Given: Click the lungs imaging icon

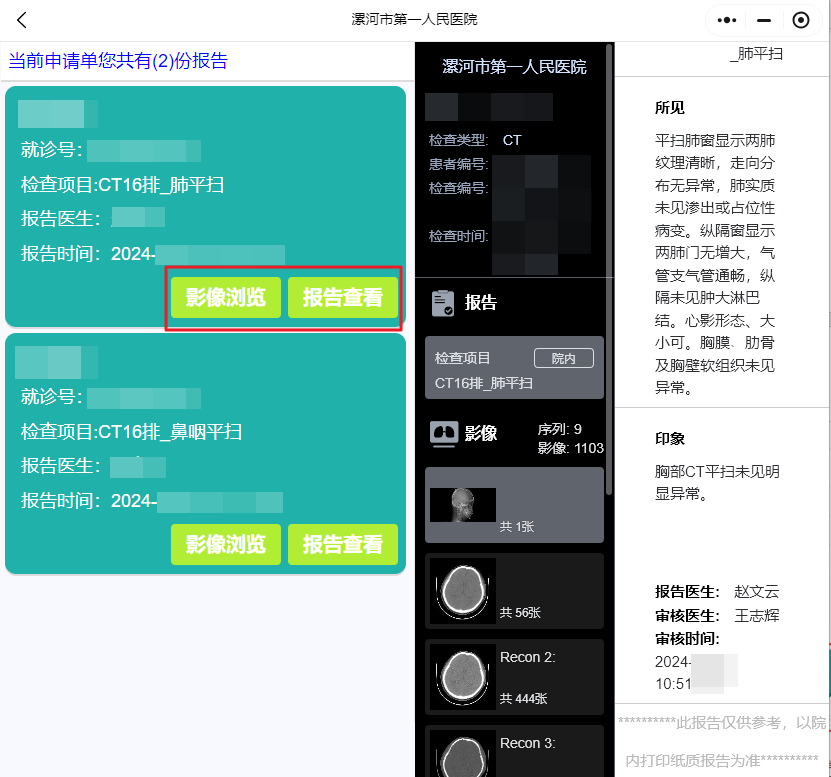Looking at the screenshot, I should [443, 433].
